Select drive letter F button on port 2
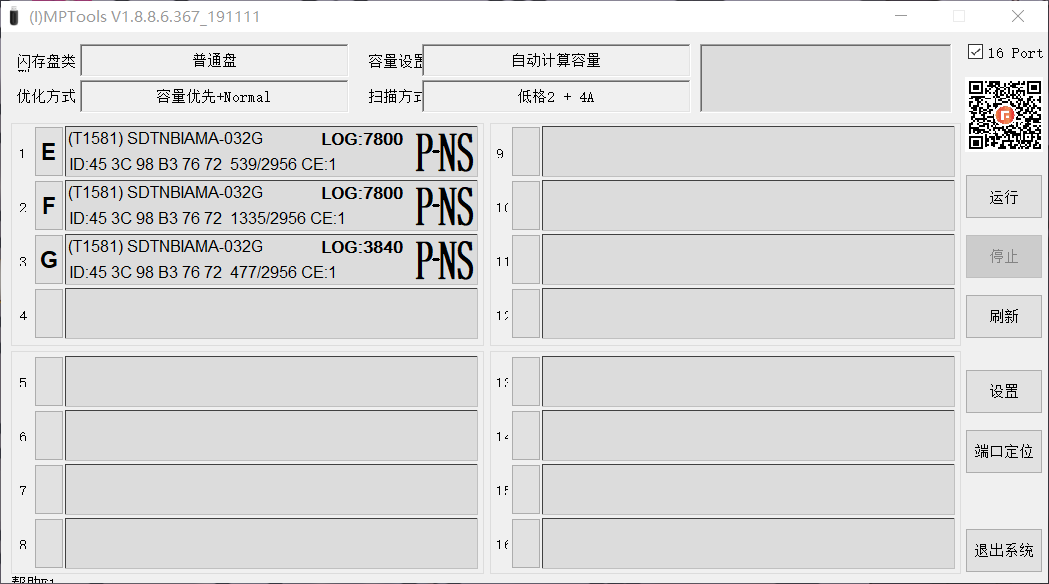The width and height of the screenshot is (1049, 584). pyautogui.click(x=49, y=205)
